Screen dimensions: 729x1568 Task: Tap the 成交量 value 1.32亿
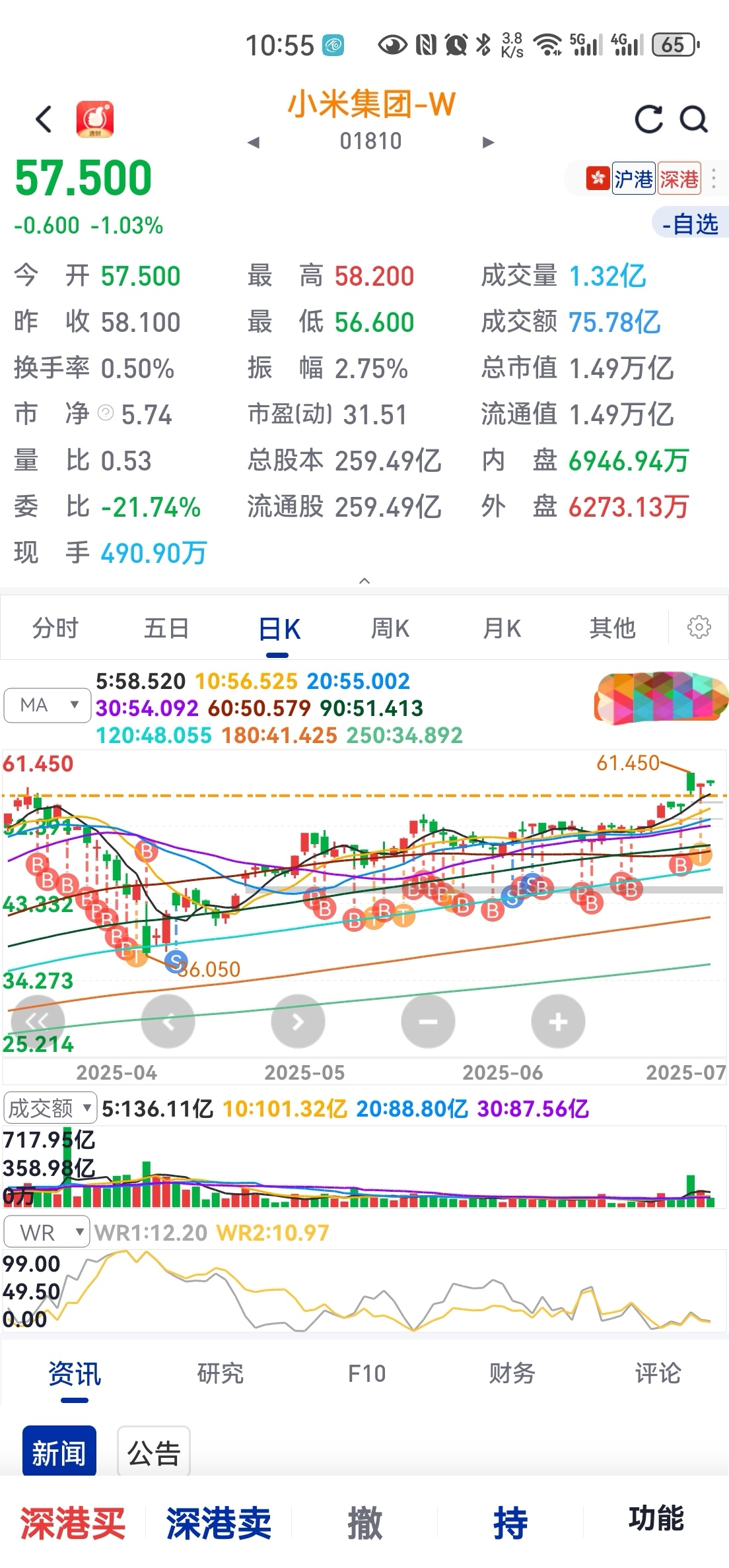coord(607,277)
